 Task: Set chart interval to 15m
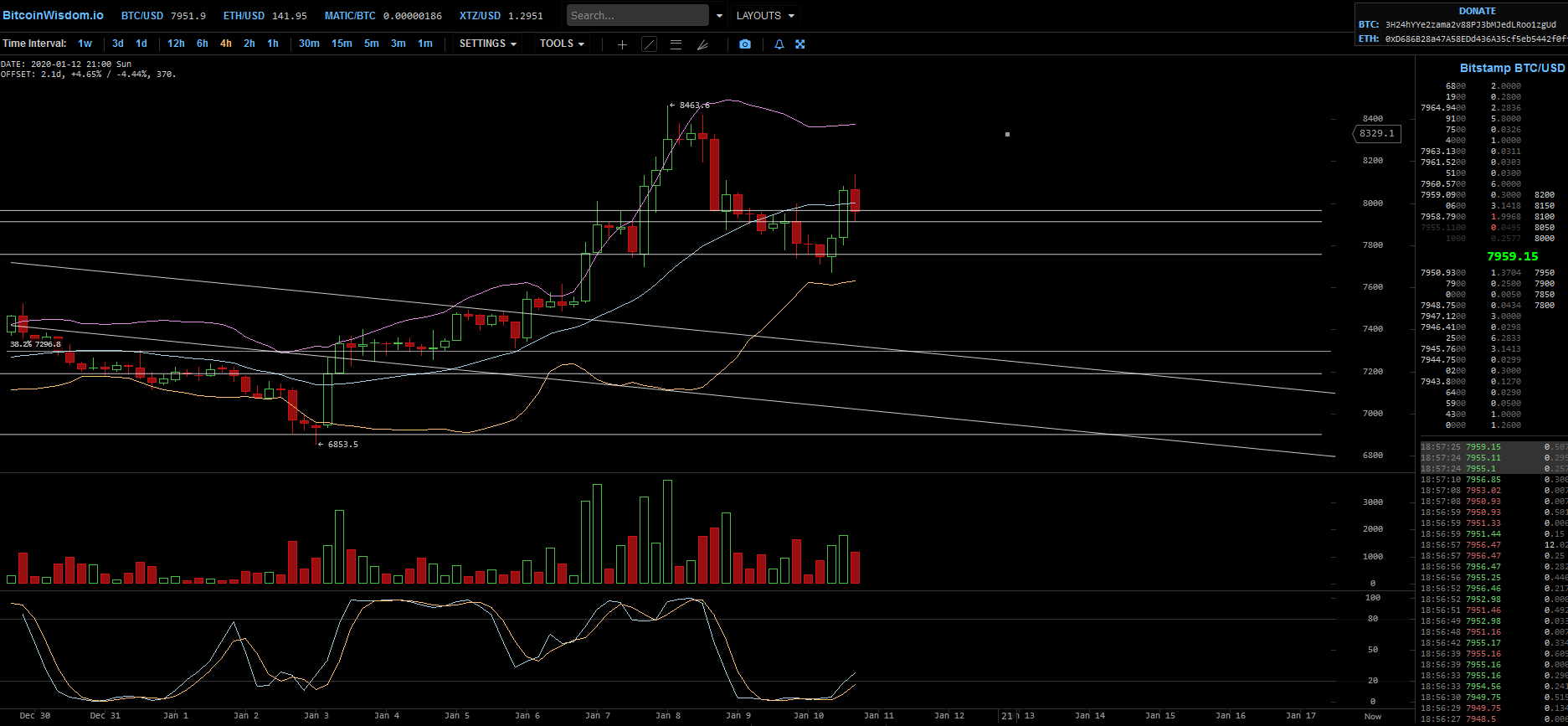pos(342,44)
